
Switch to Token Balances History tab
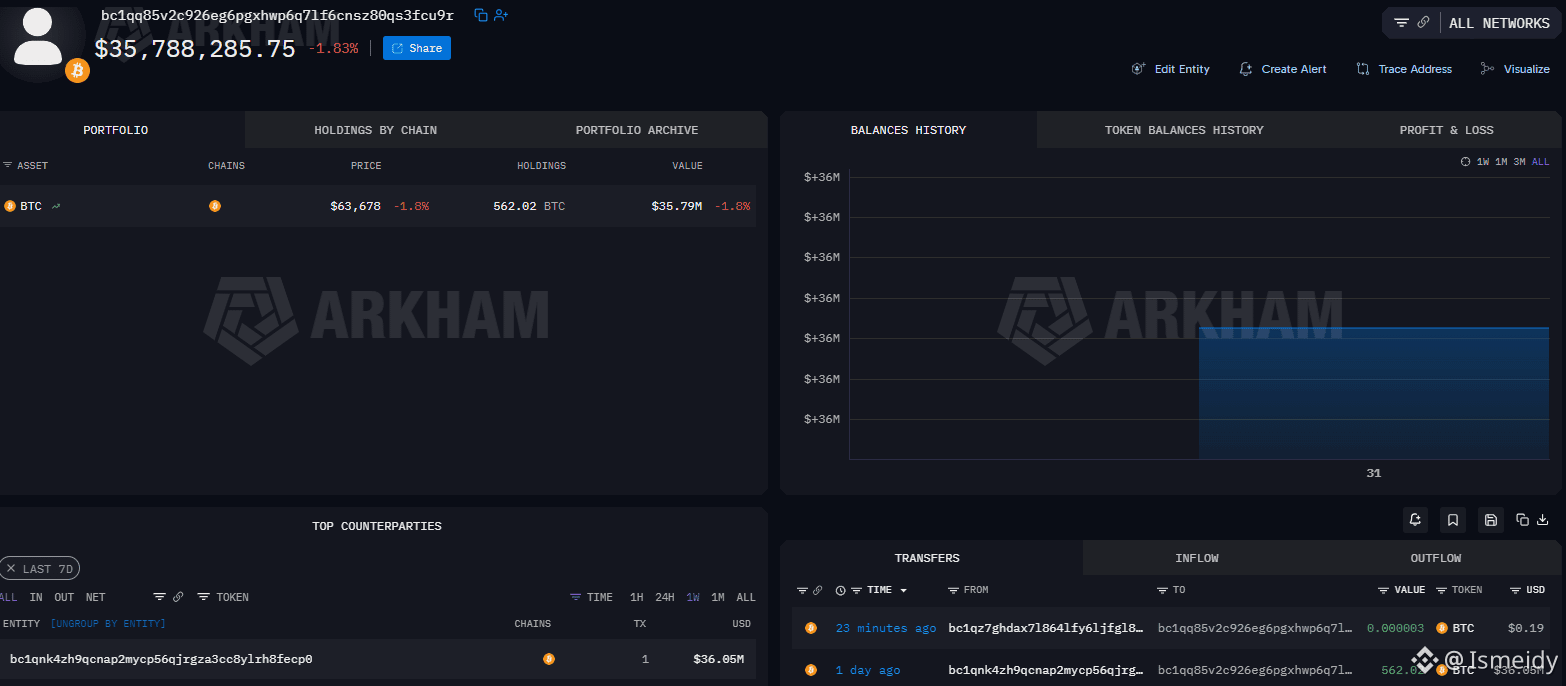click(x=1184, y=130)
